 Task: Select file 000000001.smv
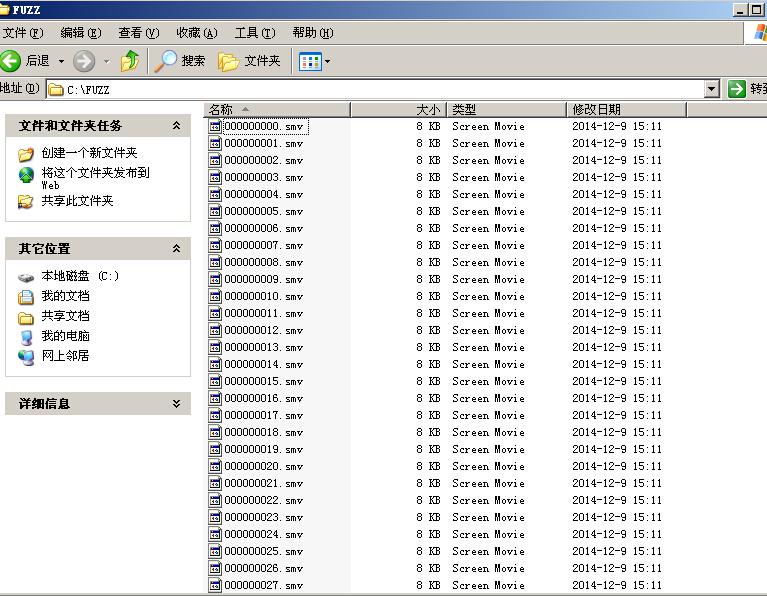(264, 143)
